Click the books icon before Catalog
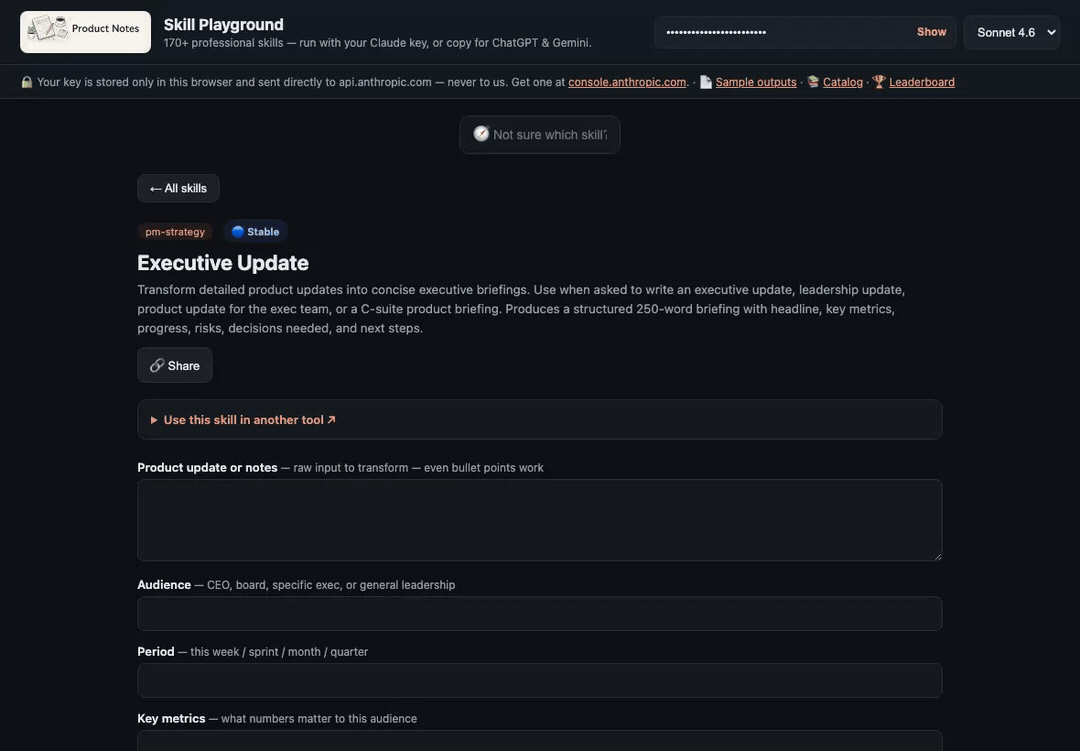 point(813,82)
